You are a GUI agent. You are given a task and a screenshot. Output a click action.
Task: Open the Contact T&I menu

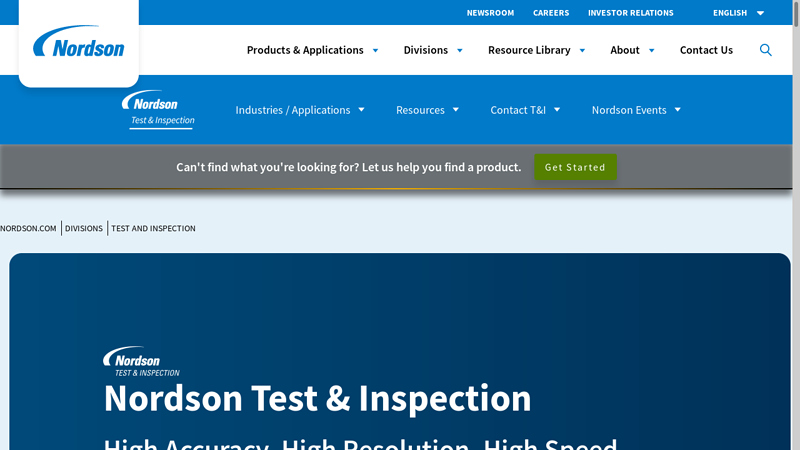tap(518, 110)
